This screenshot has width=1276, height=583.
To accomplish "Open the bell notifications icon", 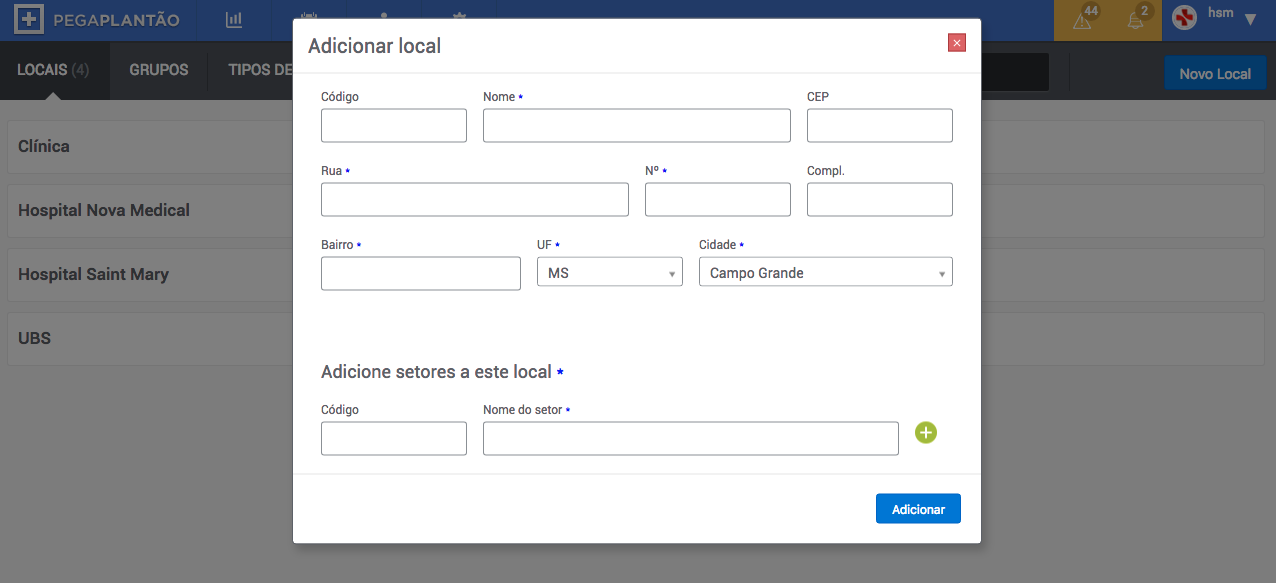I will click(1135, 20).
